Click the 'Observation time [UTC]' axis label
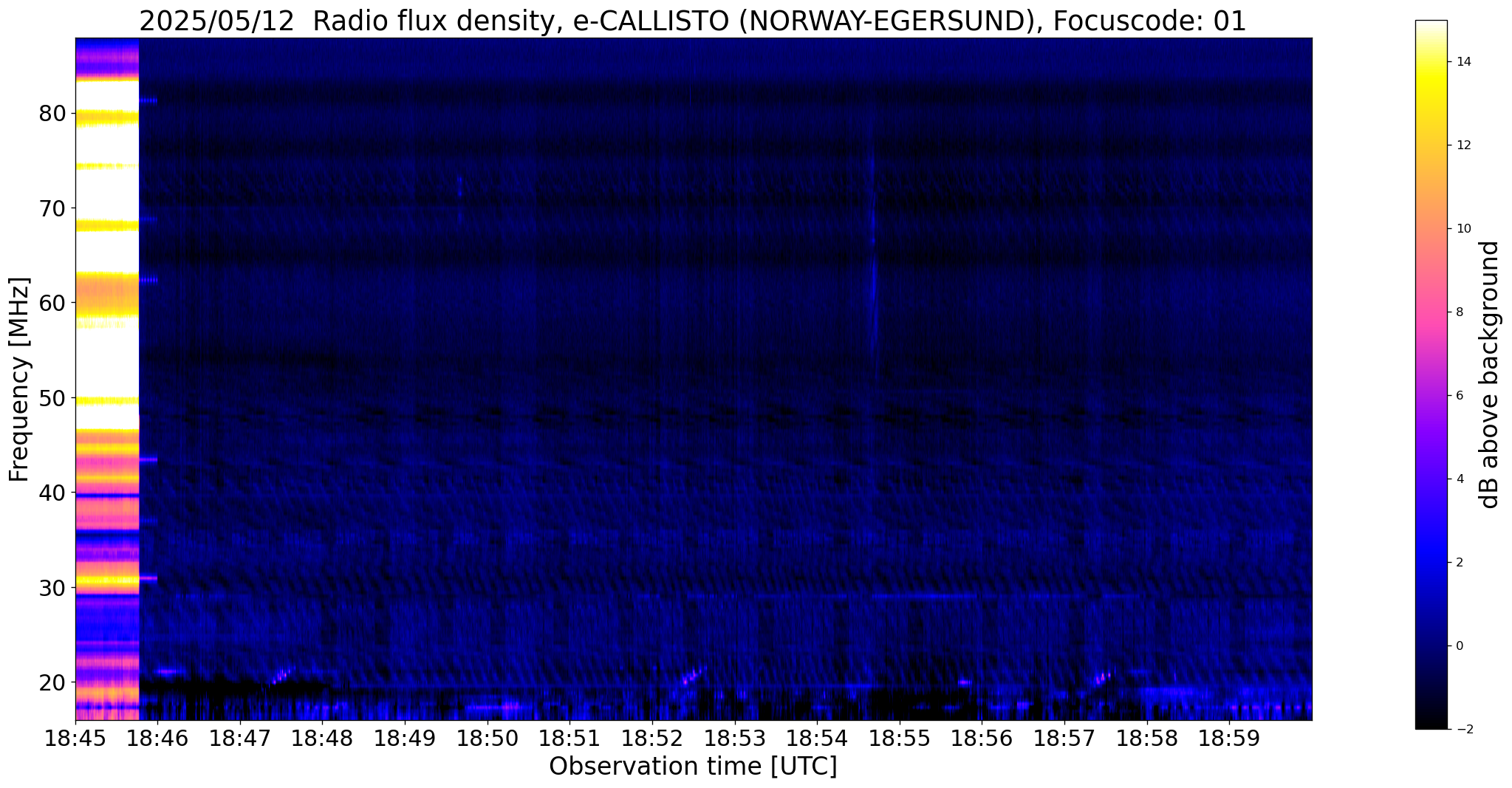Viewport: 1512px width, 788px height. pos(693,767)
